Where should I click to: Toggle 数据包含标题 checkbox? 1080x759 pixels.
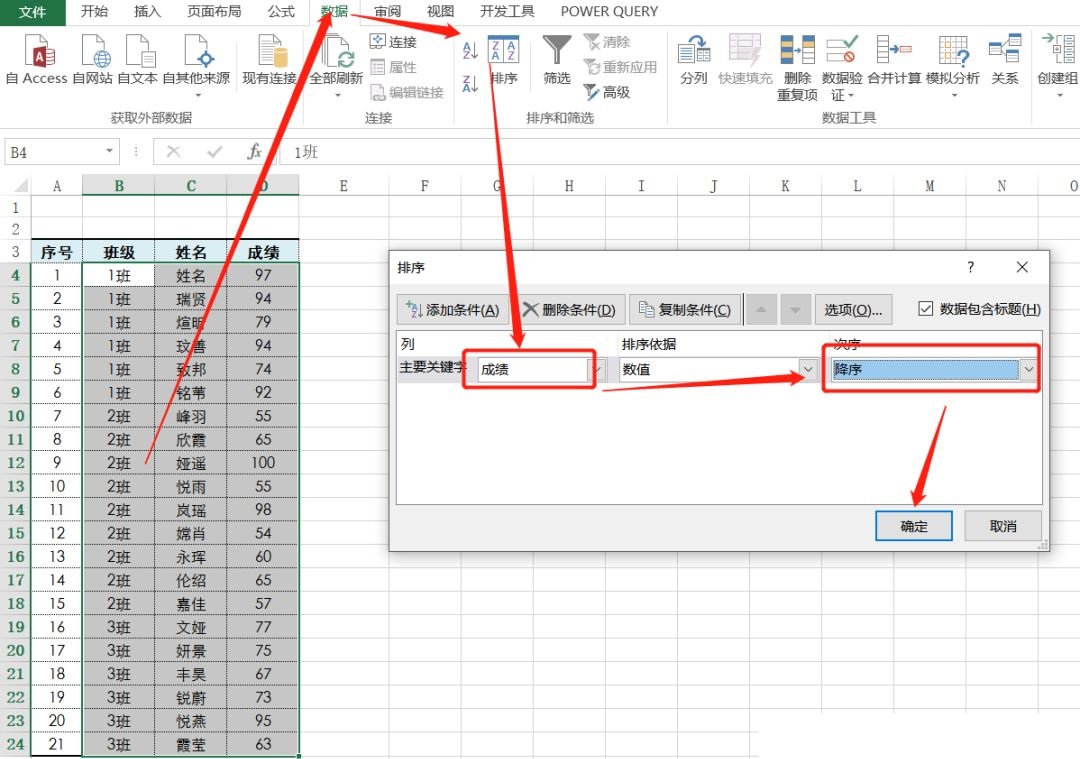tap(926, 309)
